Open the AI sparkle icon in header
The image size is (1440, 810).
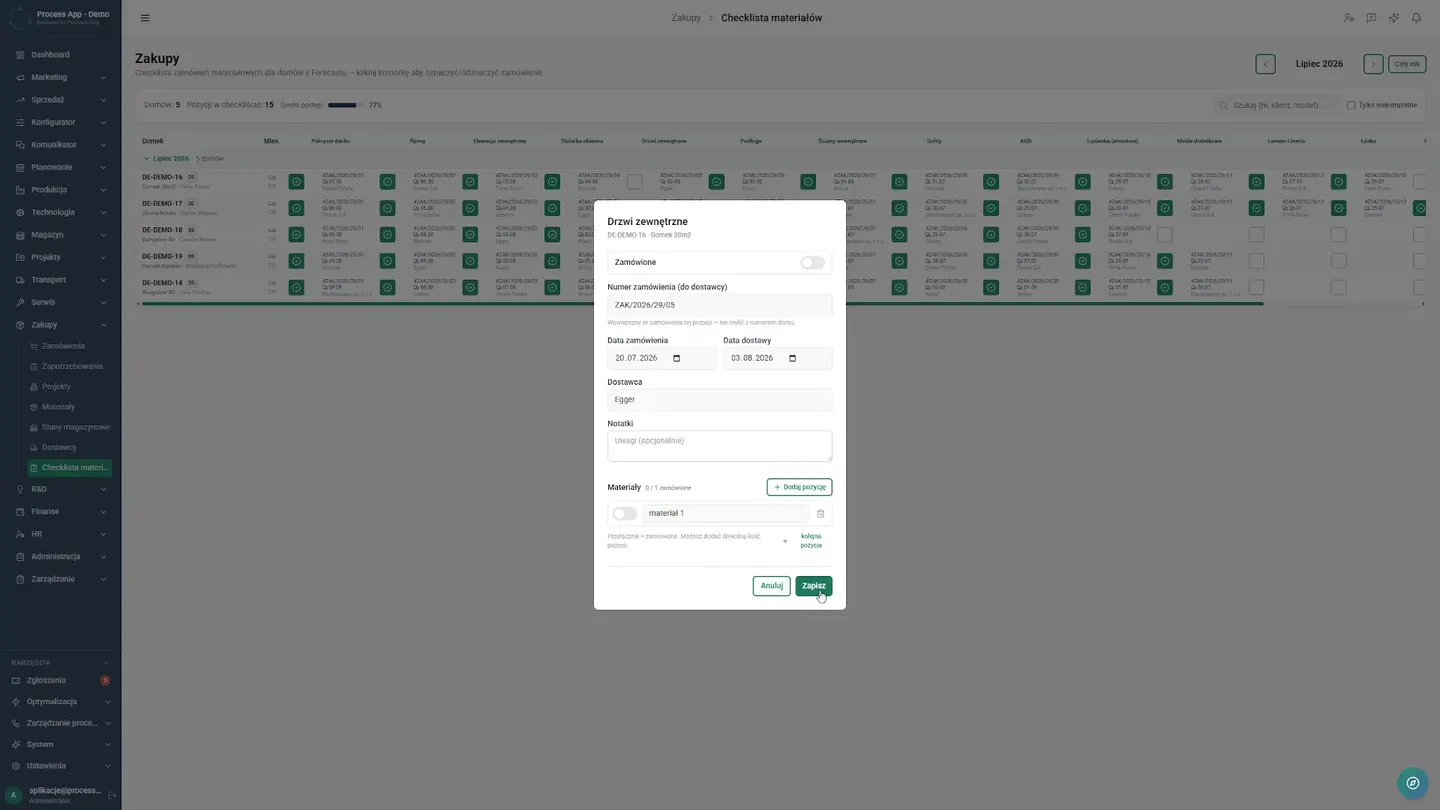(1394, 18)
